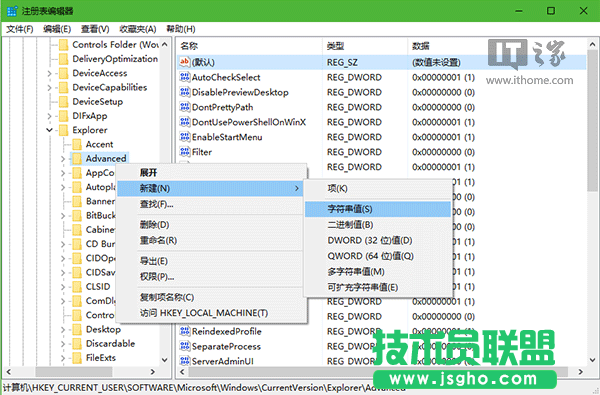Click the DIFxApp folder icon
Image resolution: width=600 pixels, height=395 pixels.
[64, 116]
